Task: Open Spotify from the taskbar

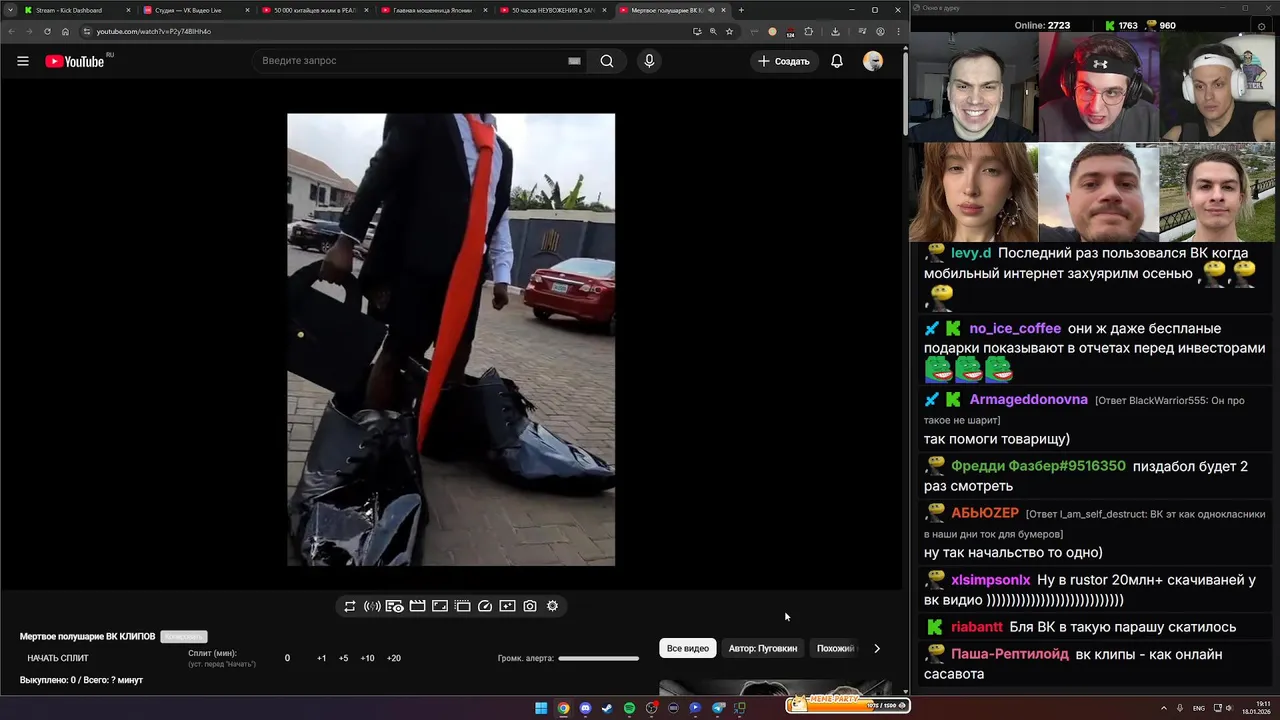Action: tap(629, 708)
